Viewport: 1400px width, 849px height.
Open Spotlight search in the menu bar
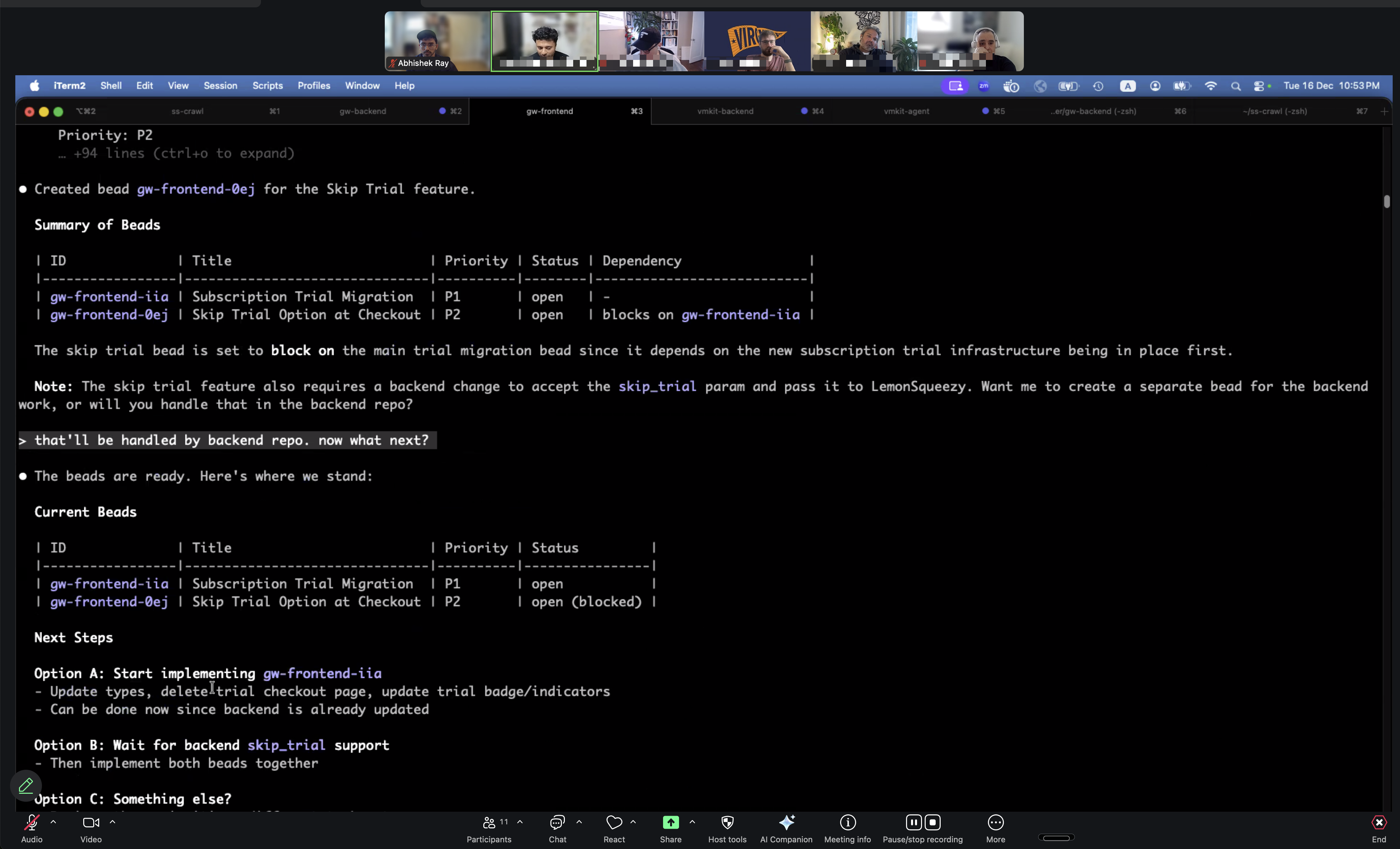[1235, 86]
